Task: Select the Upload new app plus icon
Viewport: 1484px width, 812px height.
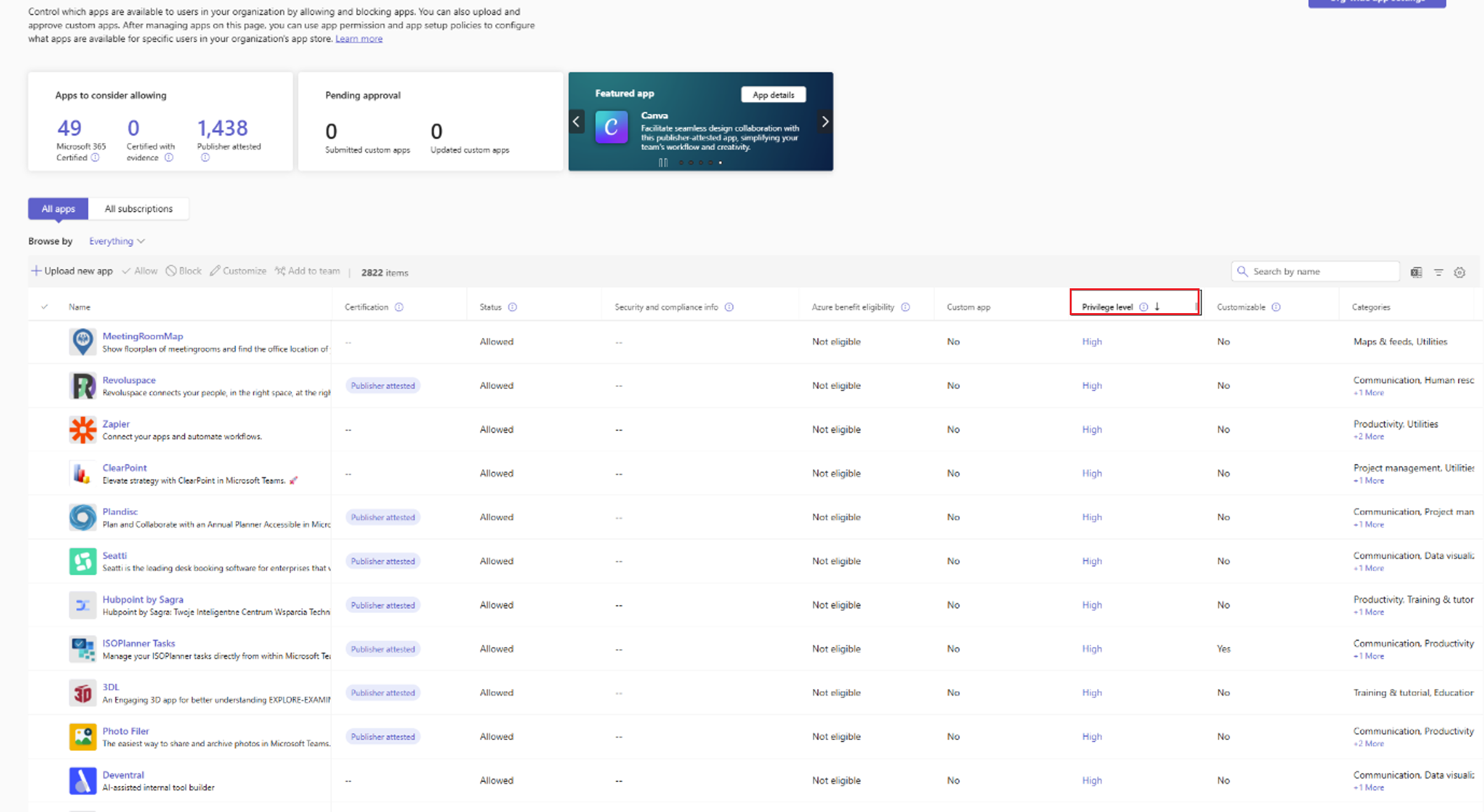Action: pyautogui.click(x=37, y=271)
